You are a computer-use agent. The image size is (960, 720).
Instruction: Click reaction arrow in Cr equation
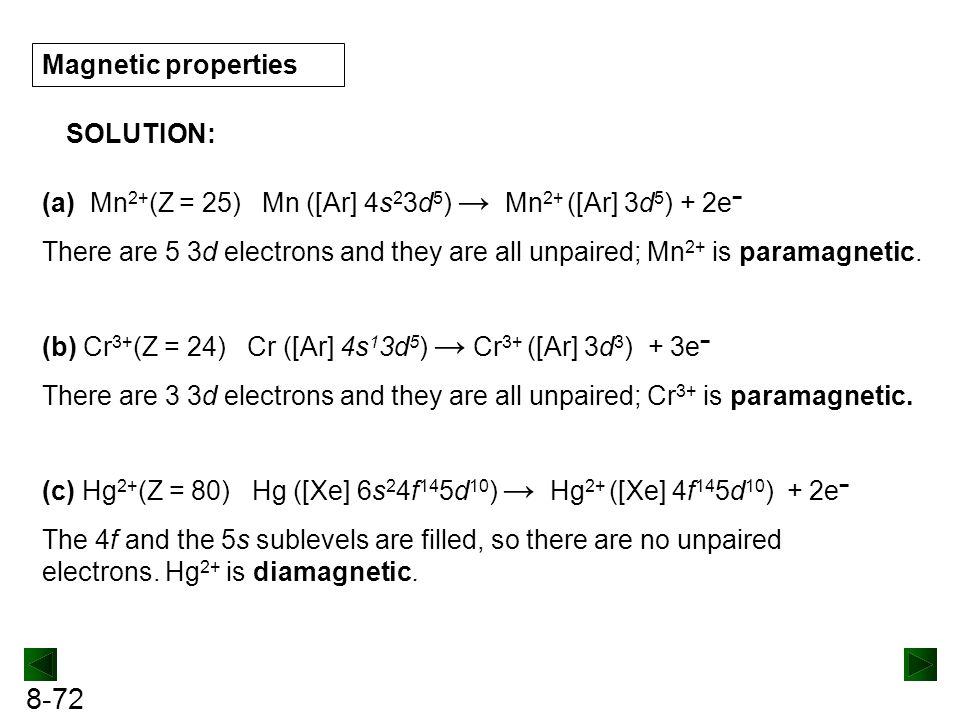pyautogui.click(x=450, y=348)
